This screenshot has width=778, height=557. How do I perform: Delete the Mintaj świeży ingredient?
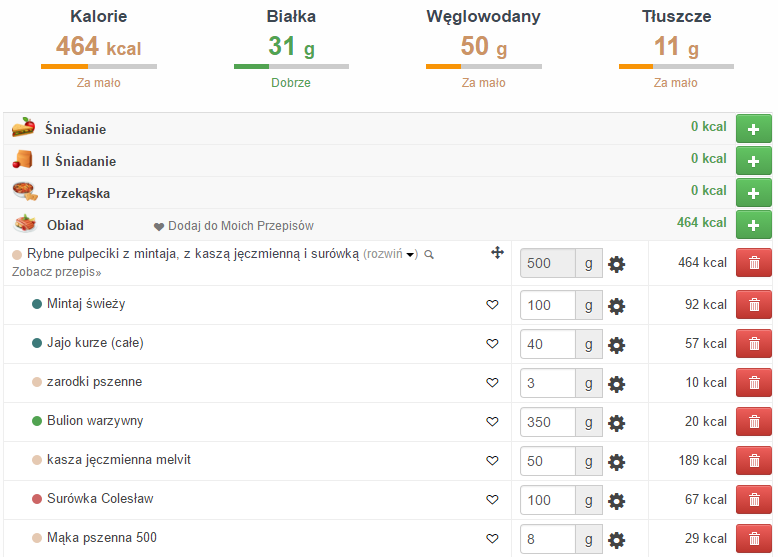pos(753,305)
